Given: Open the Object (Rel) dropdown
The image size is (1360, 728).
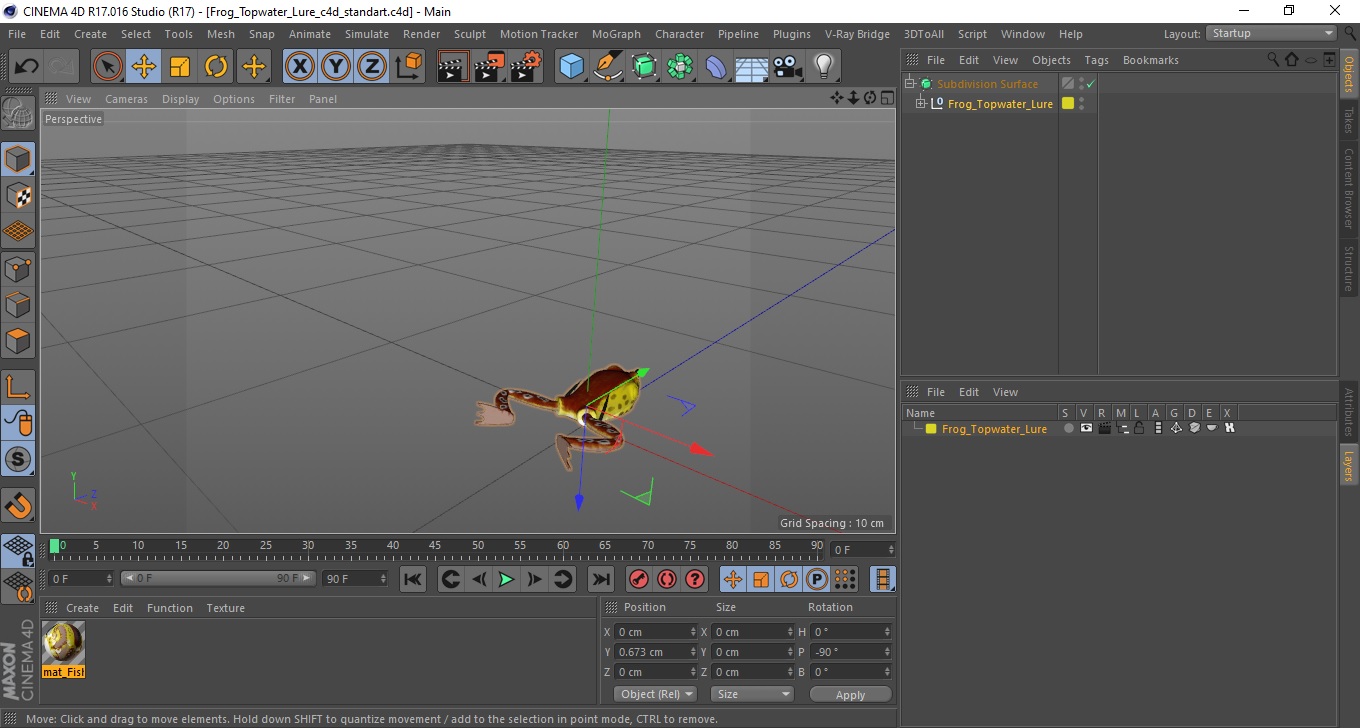Looking at the screenshot, I should (x=655, y=694).
